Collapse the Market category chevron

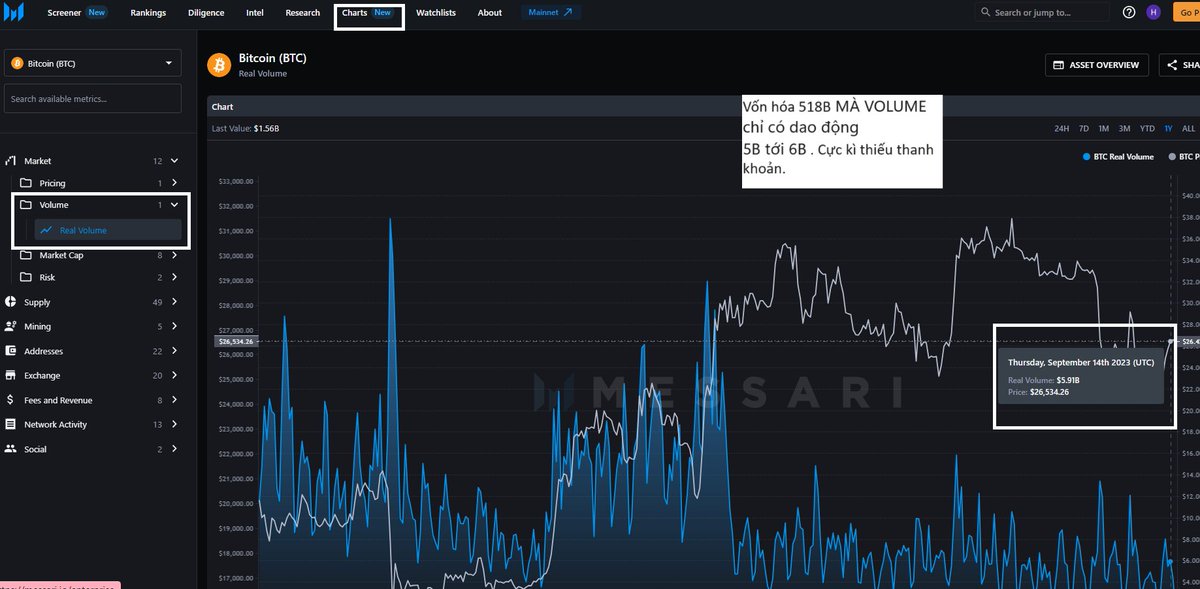point(174,161)
